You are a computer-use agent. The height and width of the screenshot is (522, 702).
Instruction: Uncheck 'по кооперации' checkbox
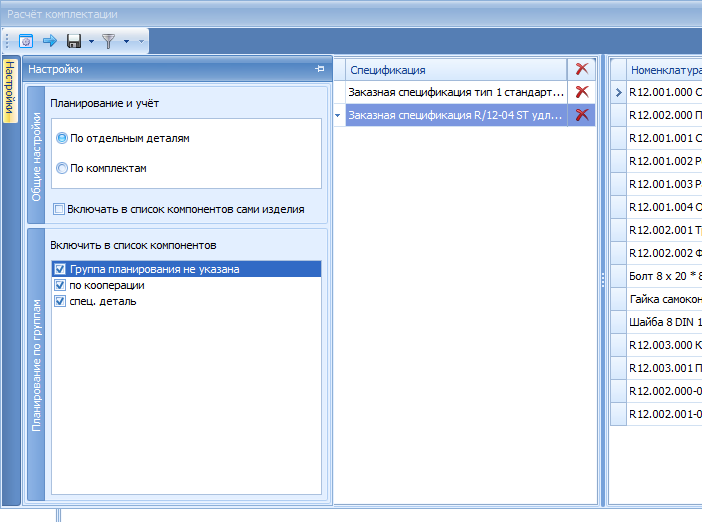click(x=60, y=285)
